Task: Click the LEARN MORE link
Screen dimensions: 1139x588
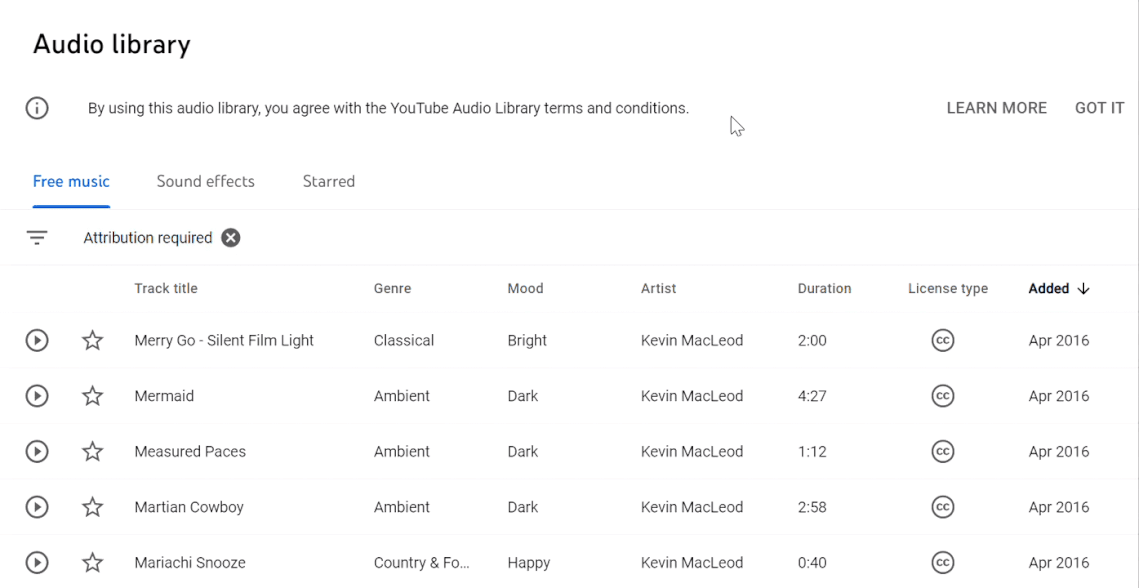Action: tap(996, 108)
